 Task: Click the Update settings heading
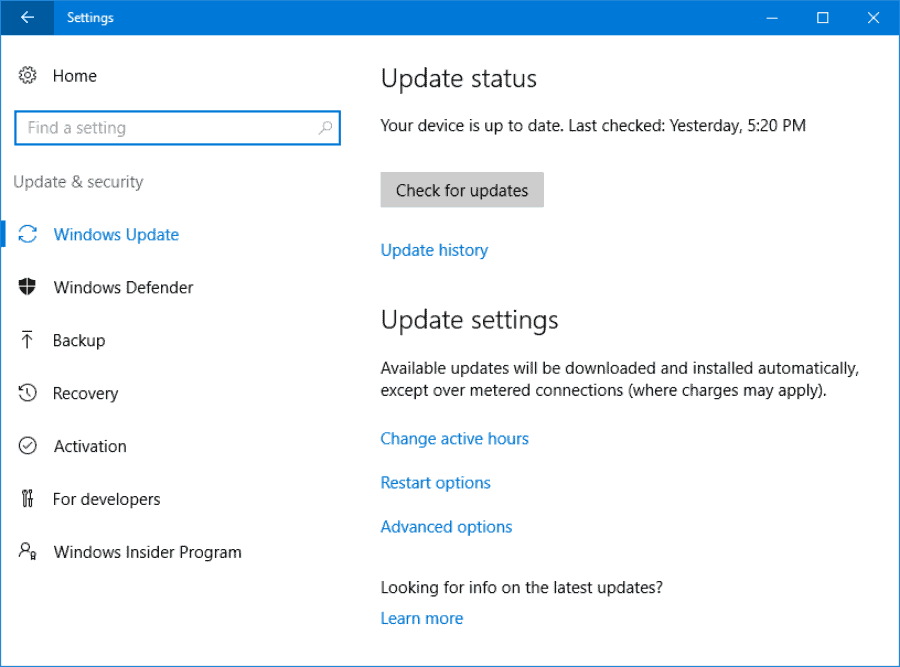pyautogui.click(x=470, y=320)
